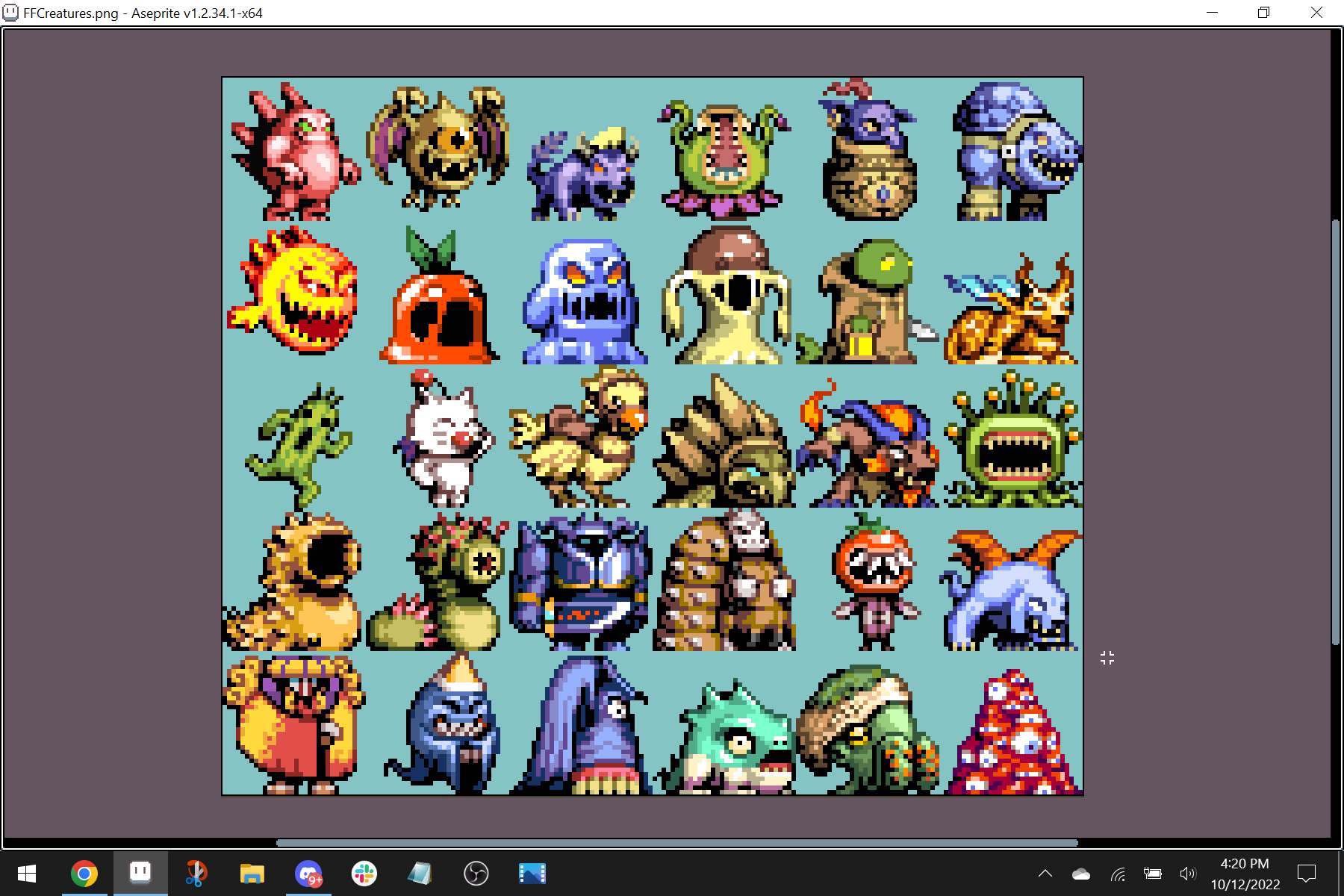
Task: Click the one-eyed winged Ahriman sprite
Action: click(x=438, y=148)
